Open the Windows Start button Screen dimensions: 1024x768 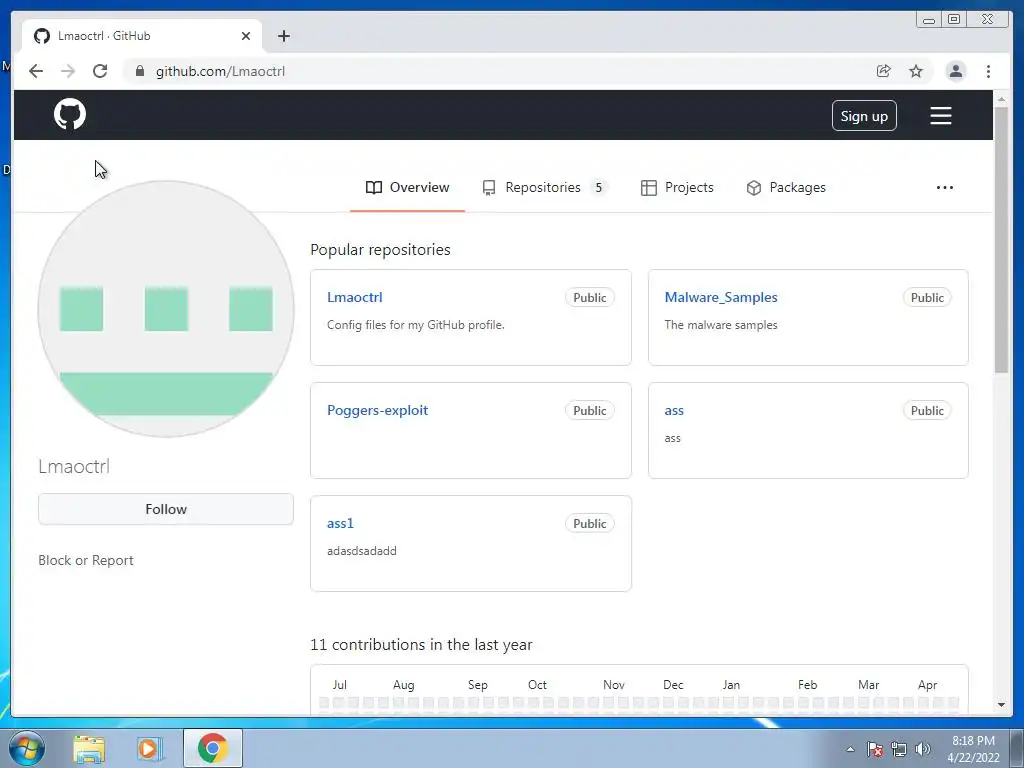tap(27, 748)
